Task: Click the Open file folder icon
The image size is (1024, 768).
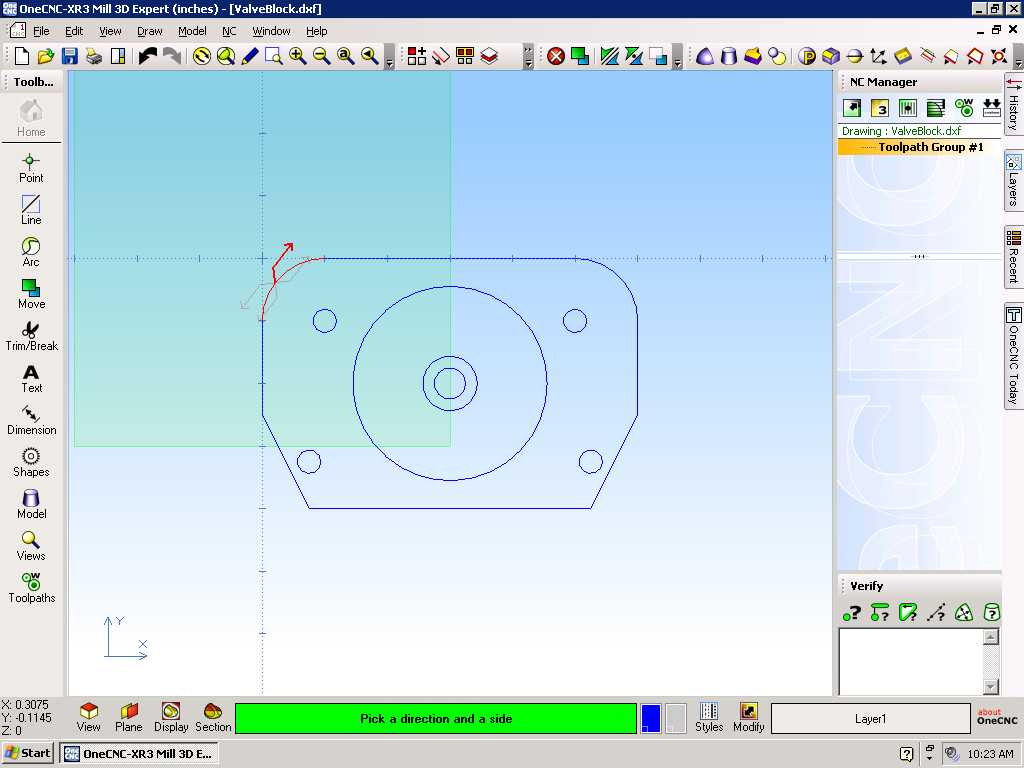Action: [x=46, y=56]
